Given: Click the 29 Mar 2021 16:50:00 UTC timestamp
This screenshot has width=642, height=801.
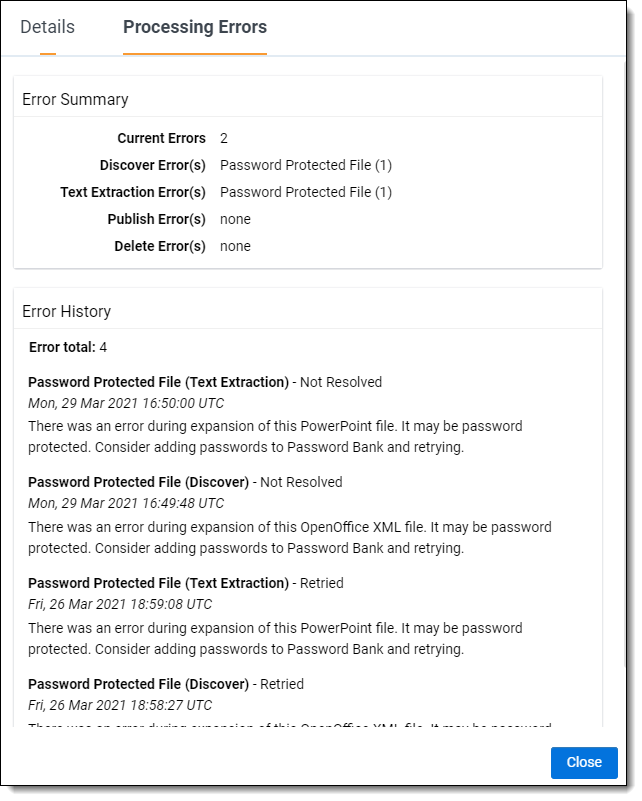Looking at the screenshot, I should tap(126, 403).
